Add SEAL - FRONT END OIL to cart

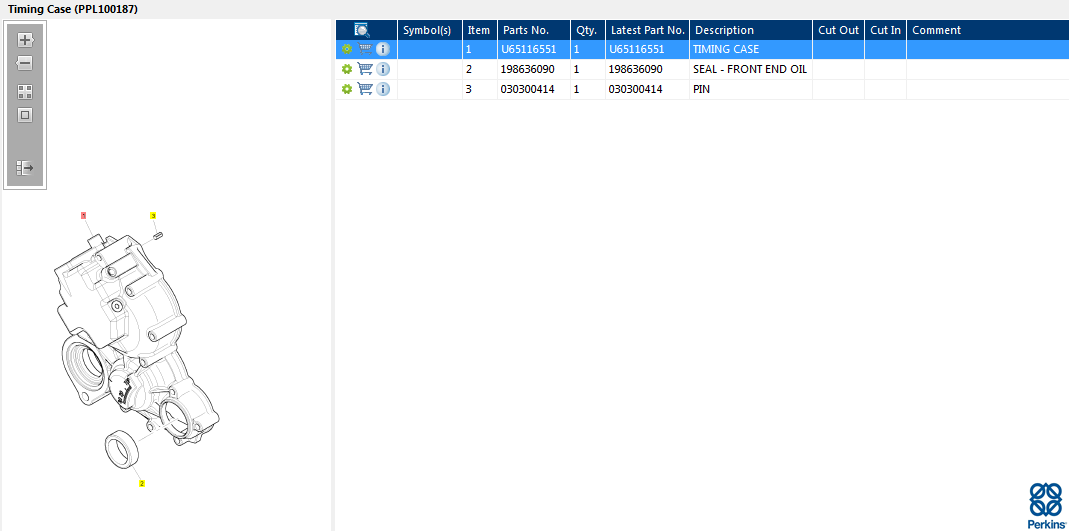(365, 69)
